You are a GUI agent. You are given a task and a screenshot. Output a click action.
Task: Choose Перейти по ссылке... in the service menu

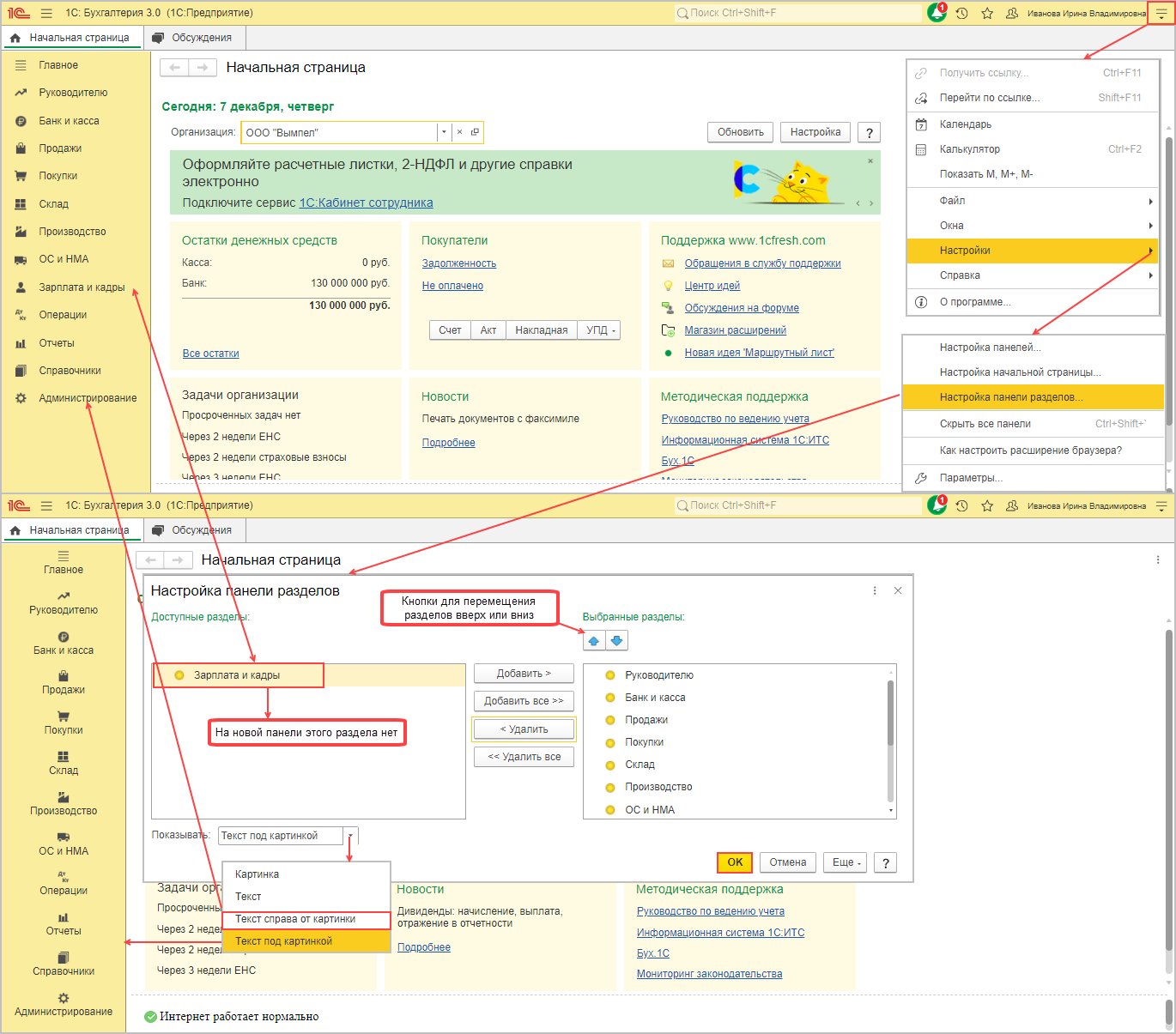pyautogui.click(x=1033, y=98)
